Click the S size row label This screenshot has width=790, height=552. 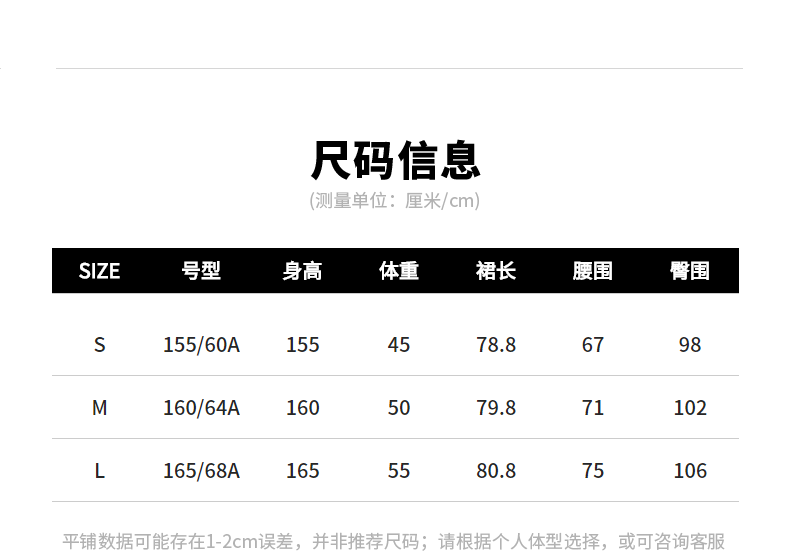[x=99, y=345]
